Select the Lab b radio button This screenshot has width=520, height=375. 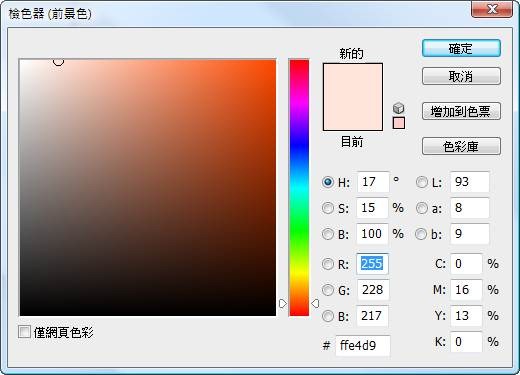421,234
